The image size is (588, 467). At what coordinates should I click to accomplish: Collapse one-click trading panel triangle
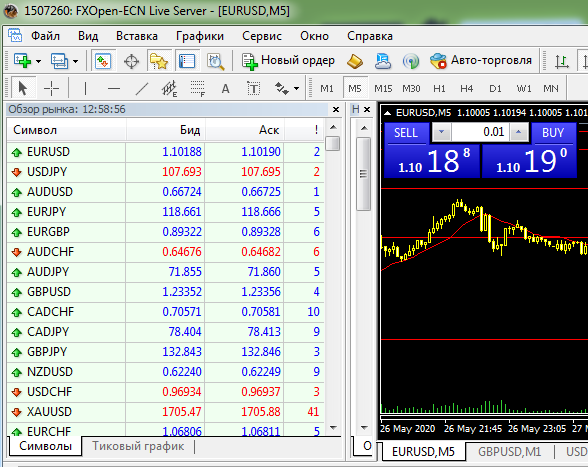pyautogui.click(x=388, y=113)
